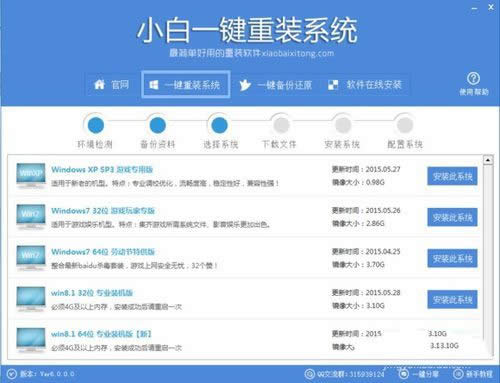Install the win8.1 32位 system
The height and width of the screenshot is (383, 500).
tap(452, 299)
